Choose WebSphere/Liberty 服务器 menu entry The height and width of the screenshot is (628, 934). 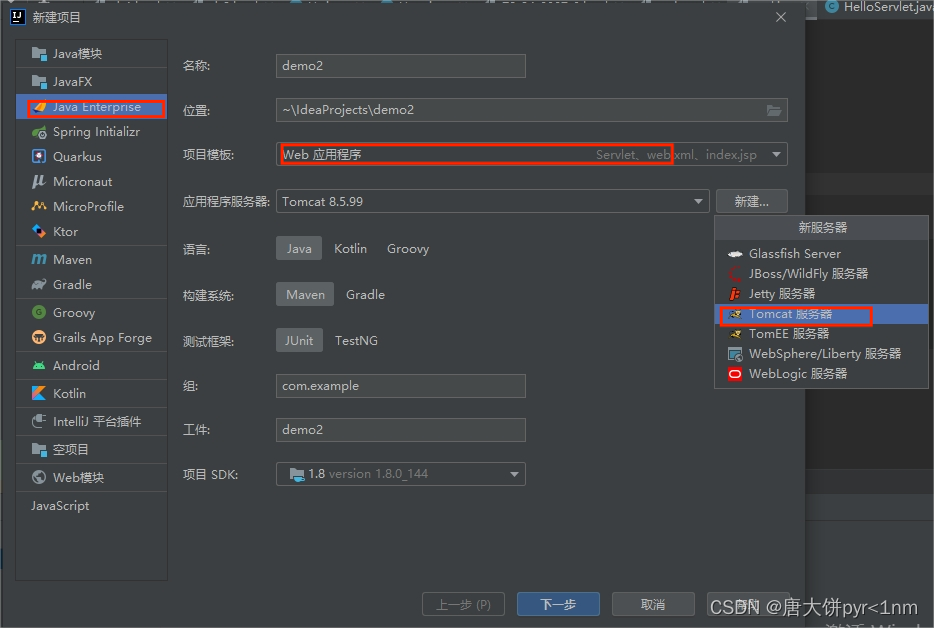(821, 354)
